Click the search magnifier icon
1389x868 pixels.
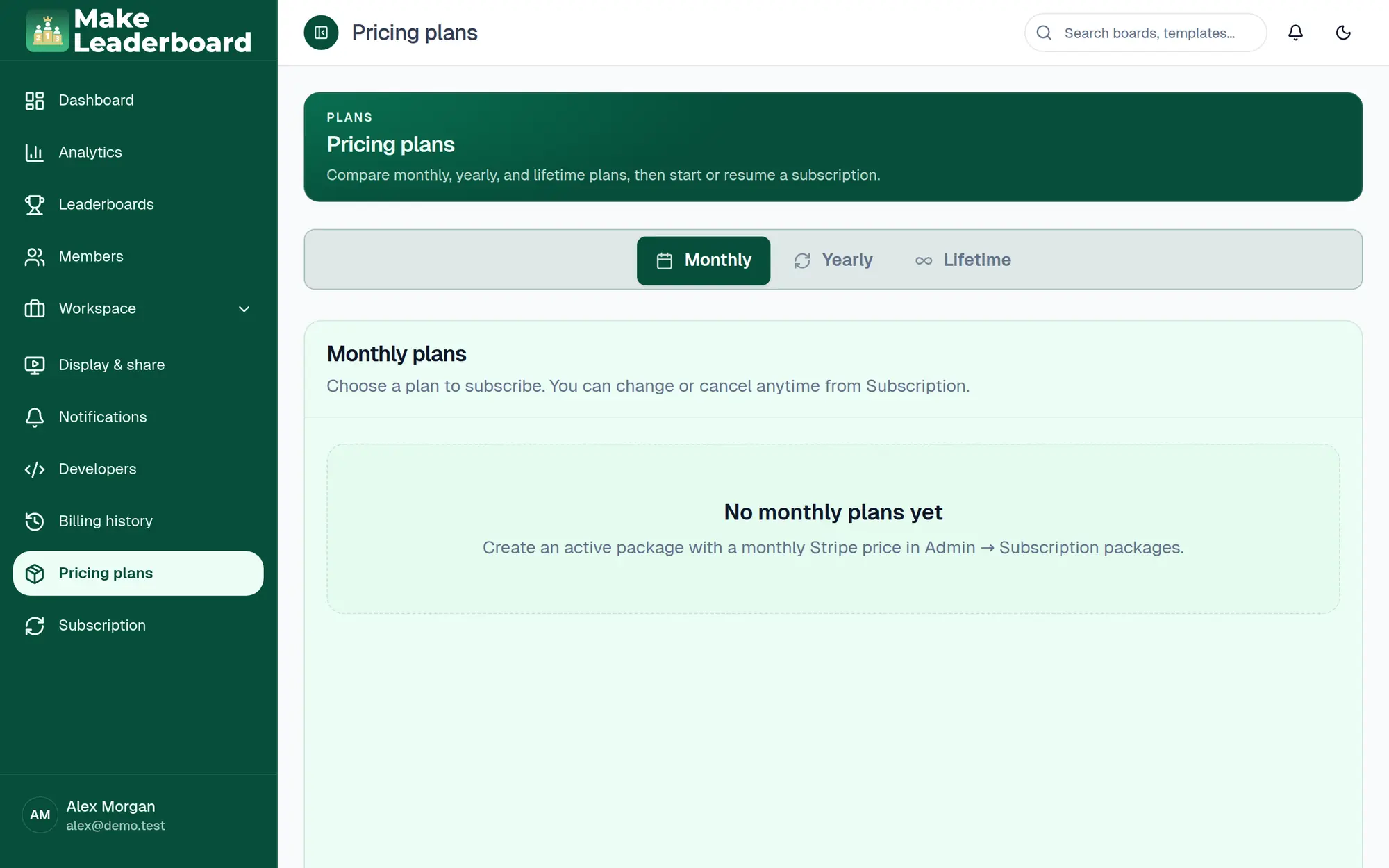coord(1044,33)
